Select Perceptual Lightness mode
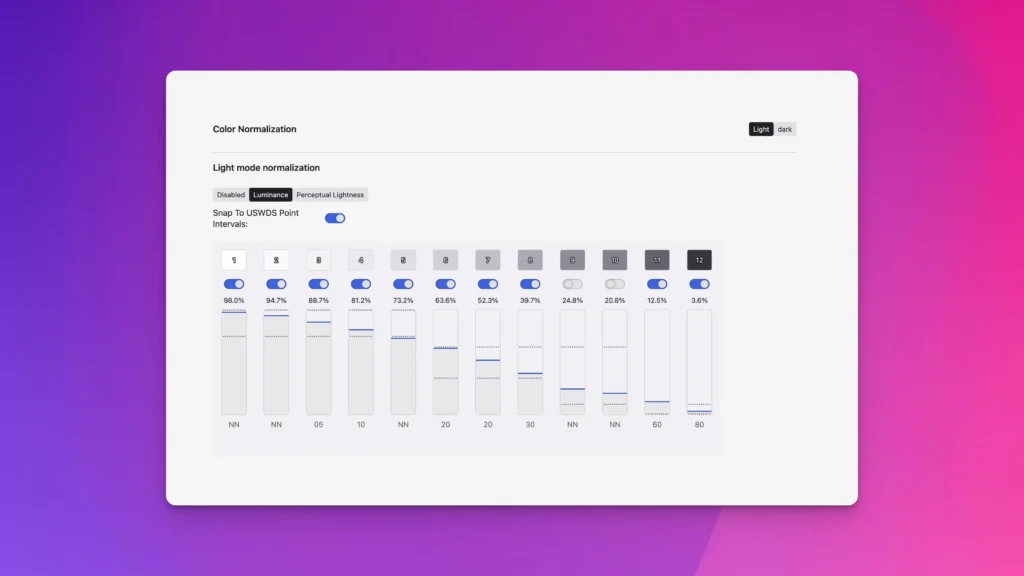 pos(329,194)
